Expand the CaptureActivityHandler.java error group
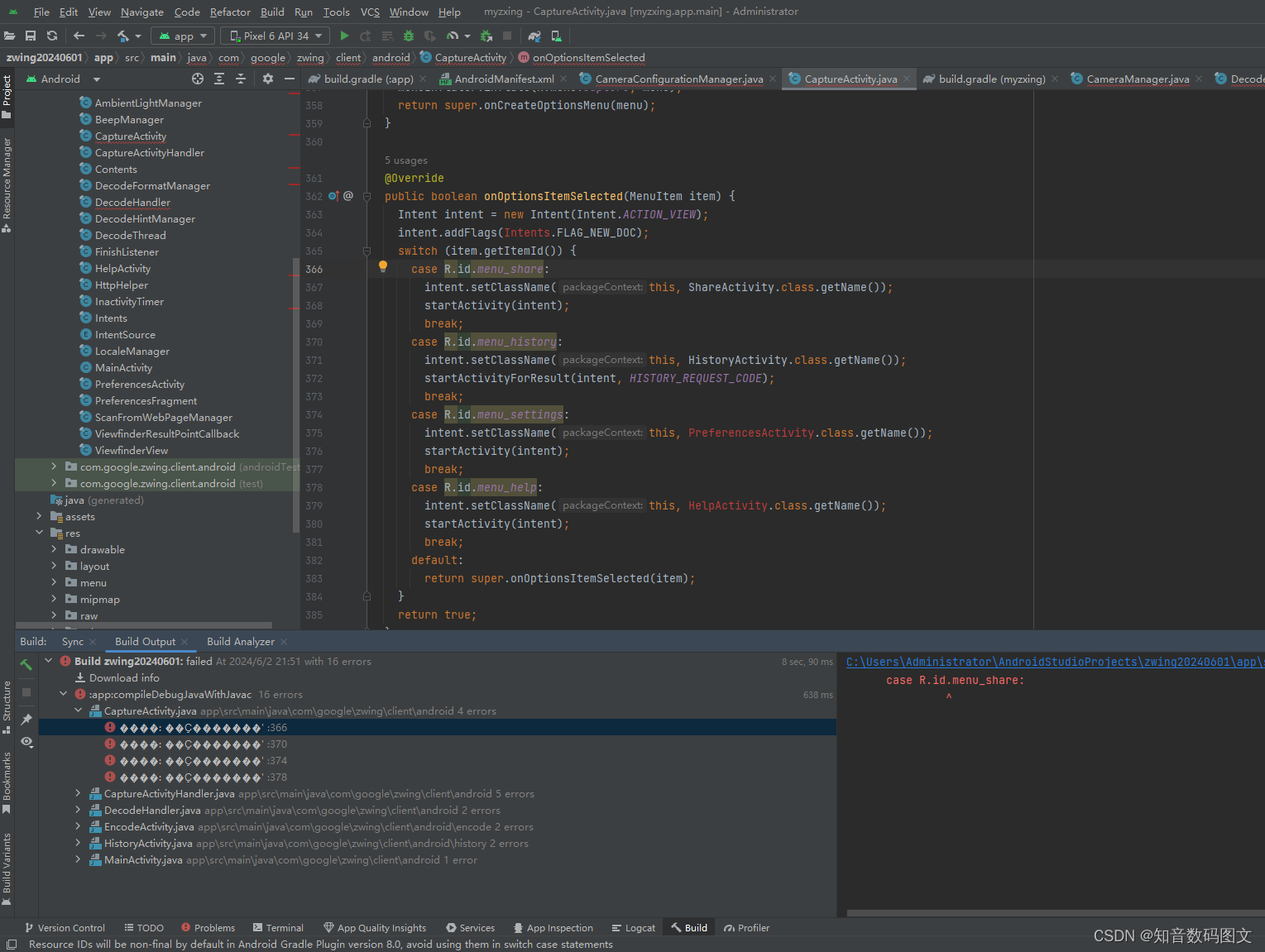The image size is (1265, 952). (78, 793)
